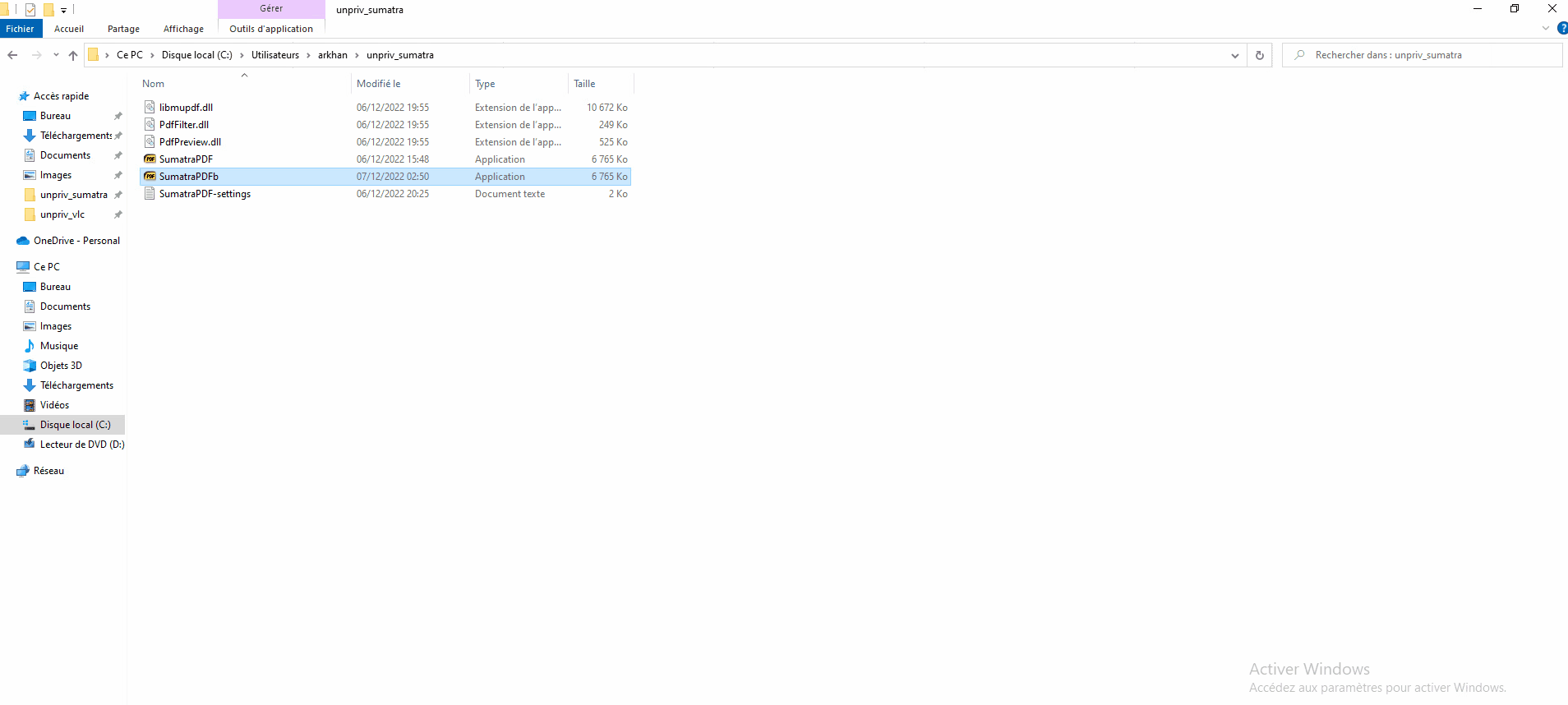Click file name SumatraPDF-settings
Image resolution: width=1568 pixels, height=705 pixels.
point(205,194)
